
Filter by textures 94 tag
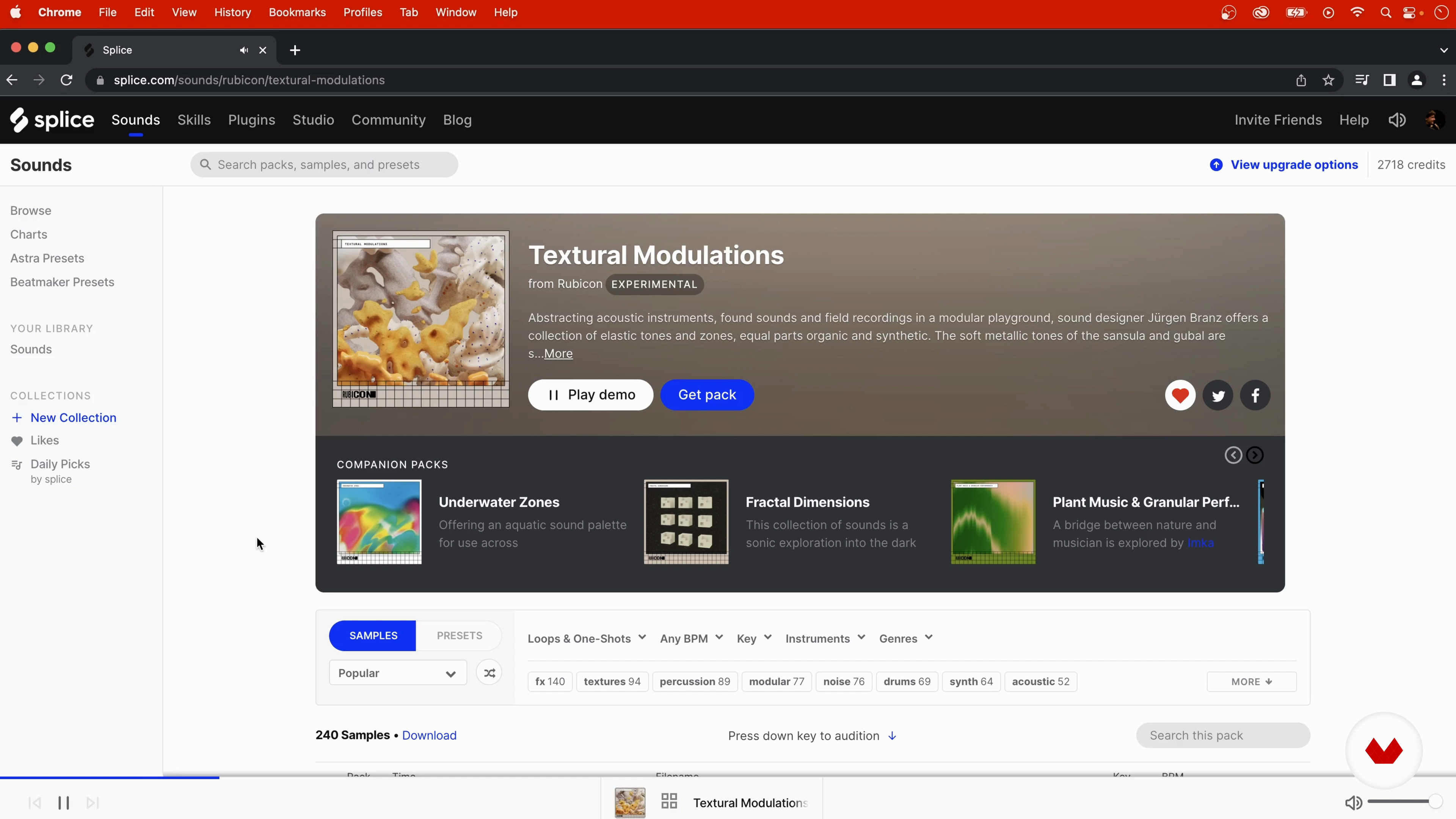point(612,682)
